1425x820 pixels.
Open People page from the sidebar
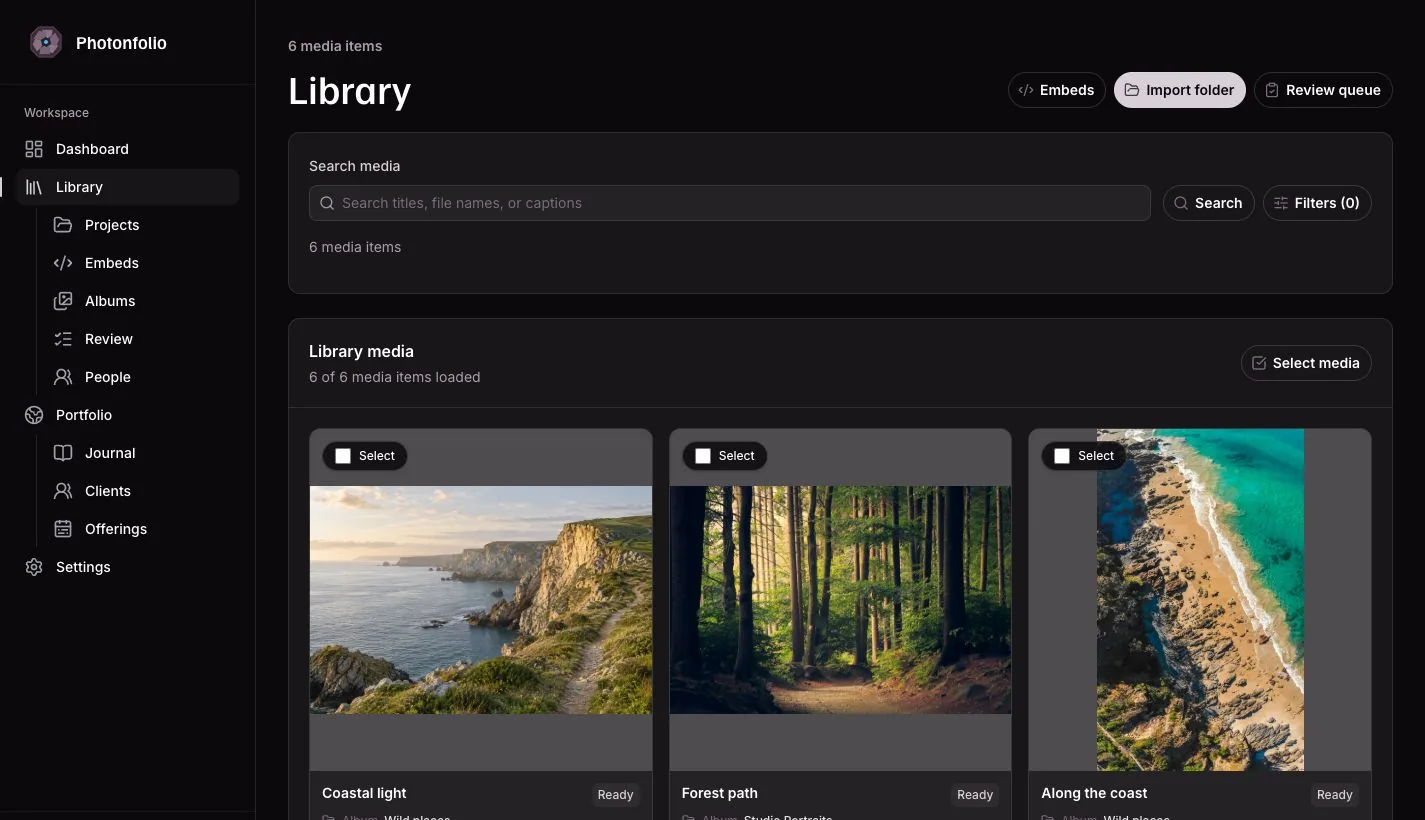click(142, 377)
